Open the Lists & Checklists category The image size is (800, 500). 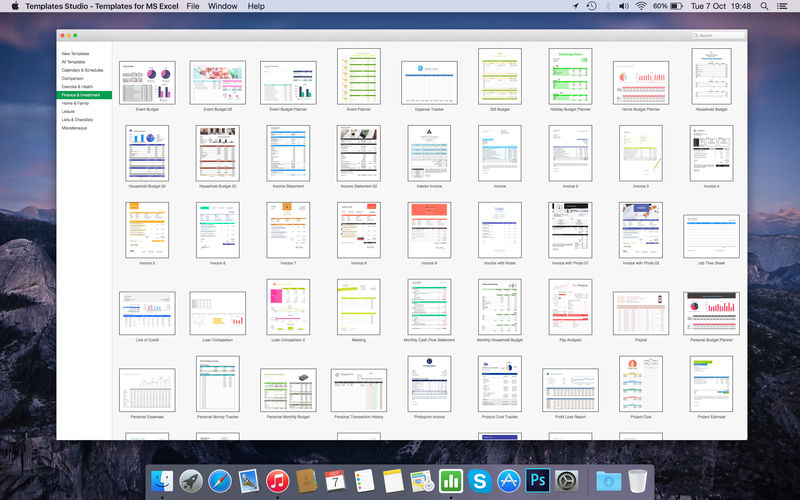click(77, 119)
